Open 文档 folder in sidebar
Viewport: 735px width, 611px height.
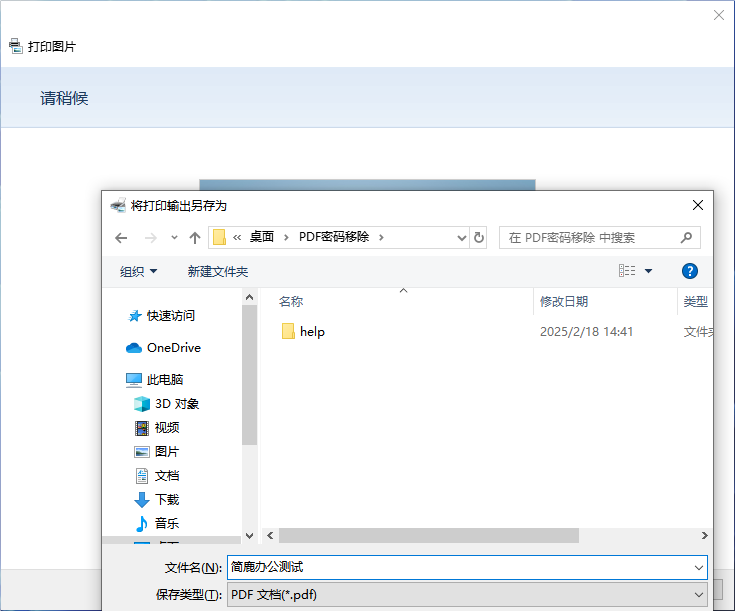click(x=167, y=475)
